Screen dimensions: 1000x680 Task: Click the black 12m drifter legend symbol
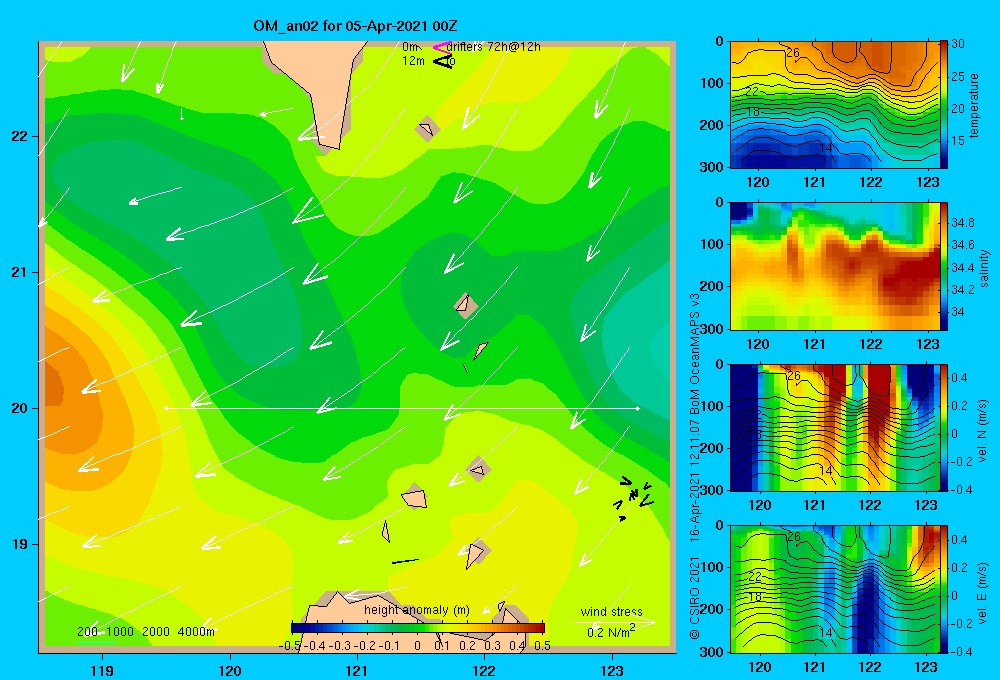(x=442, y=61)
